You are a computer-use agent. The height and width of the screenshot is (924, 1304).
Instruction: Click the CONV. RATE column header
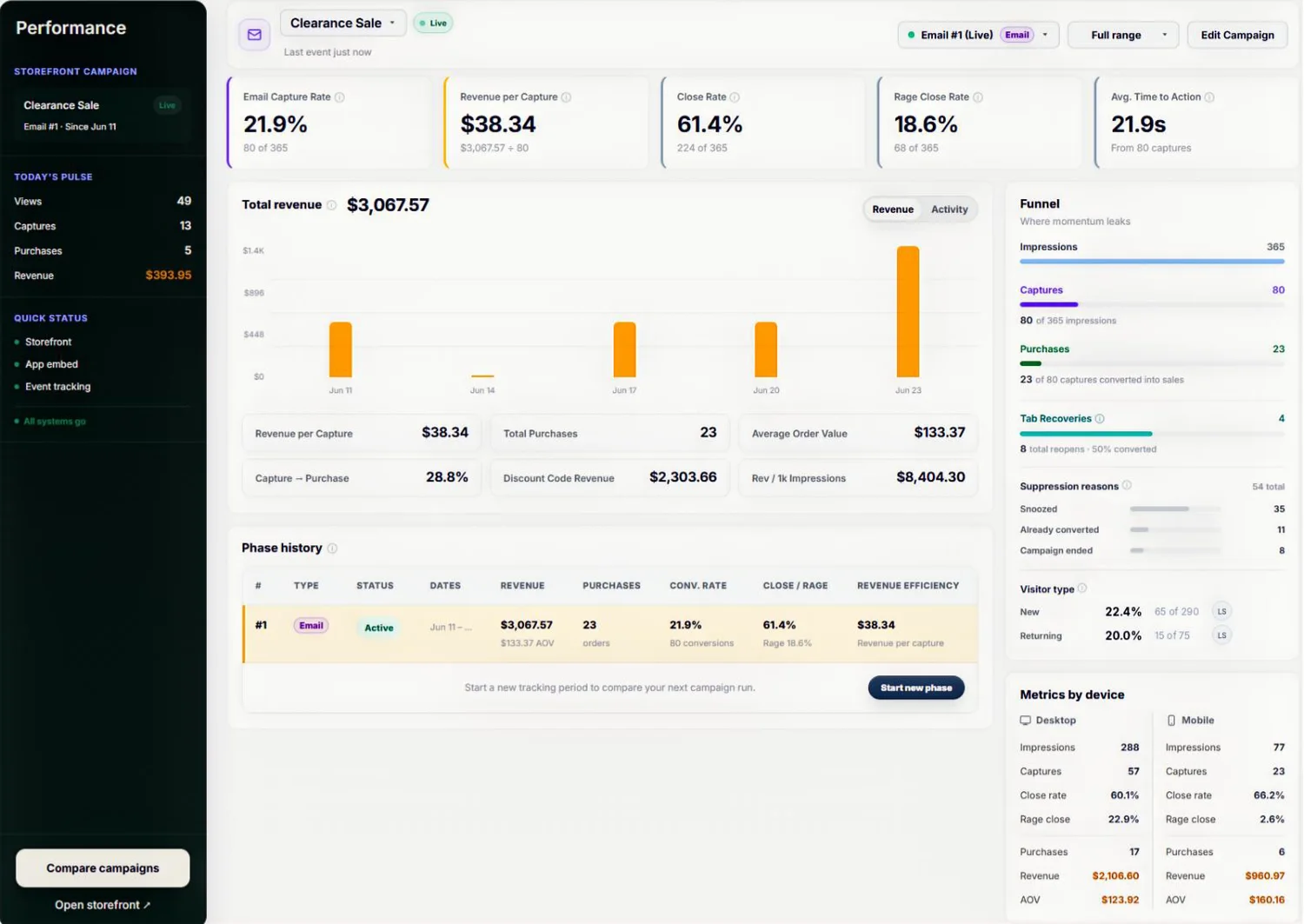pos(698,586)
